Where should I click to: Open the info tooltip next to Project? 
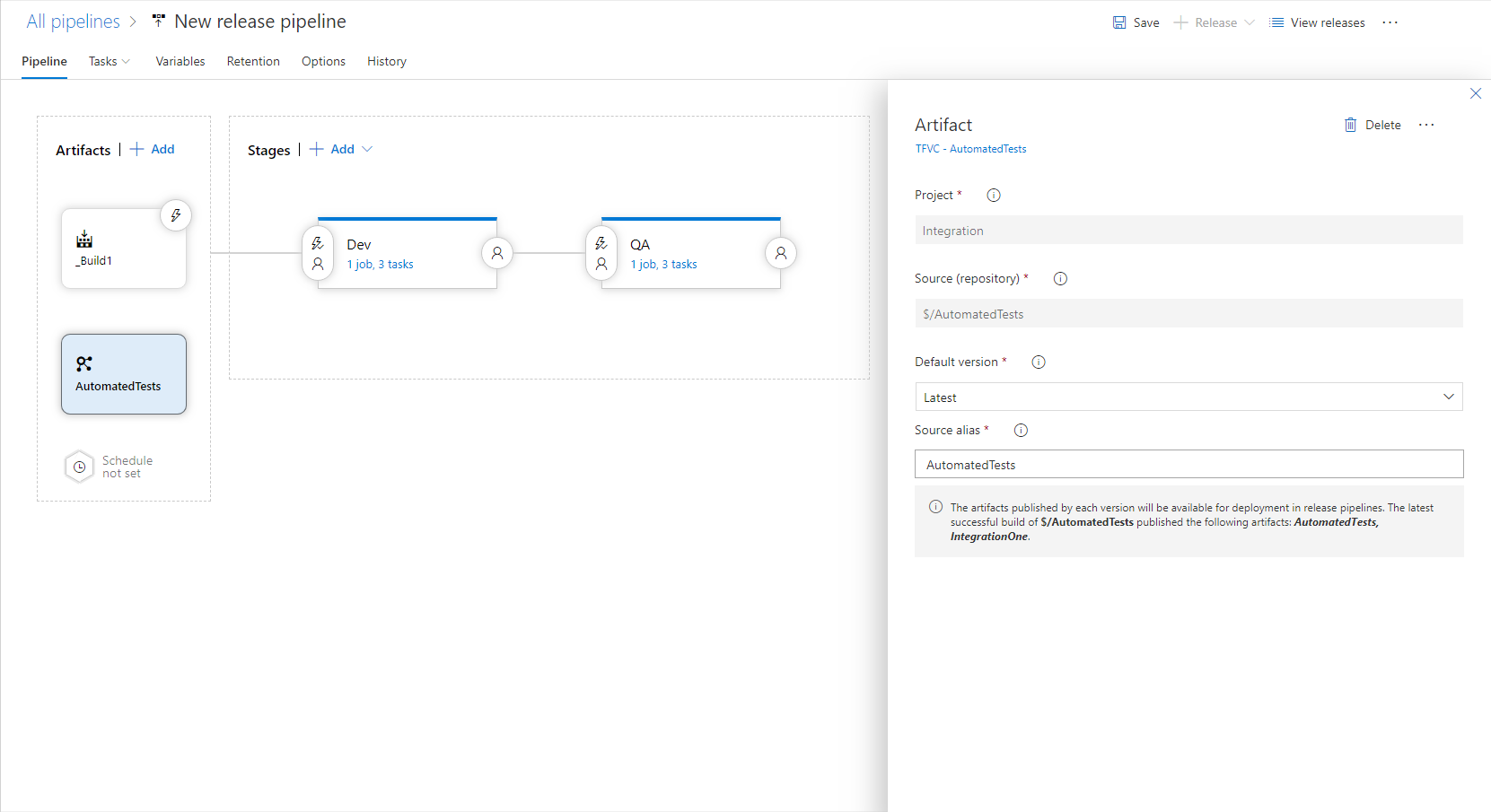(993, 195)
